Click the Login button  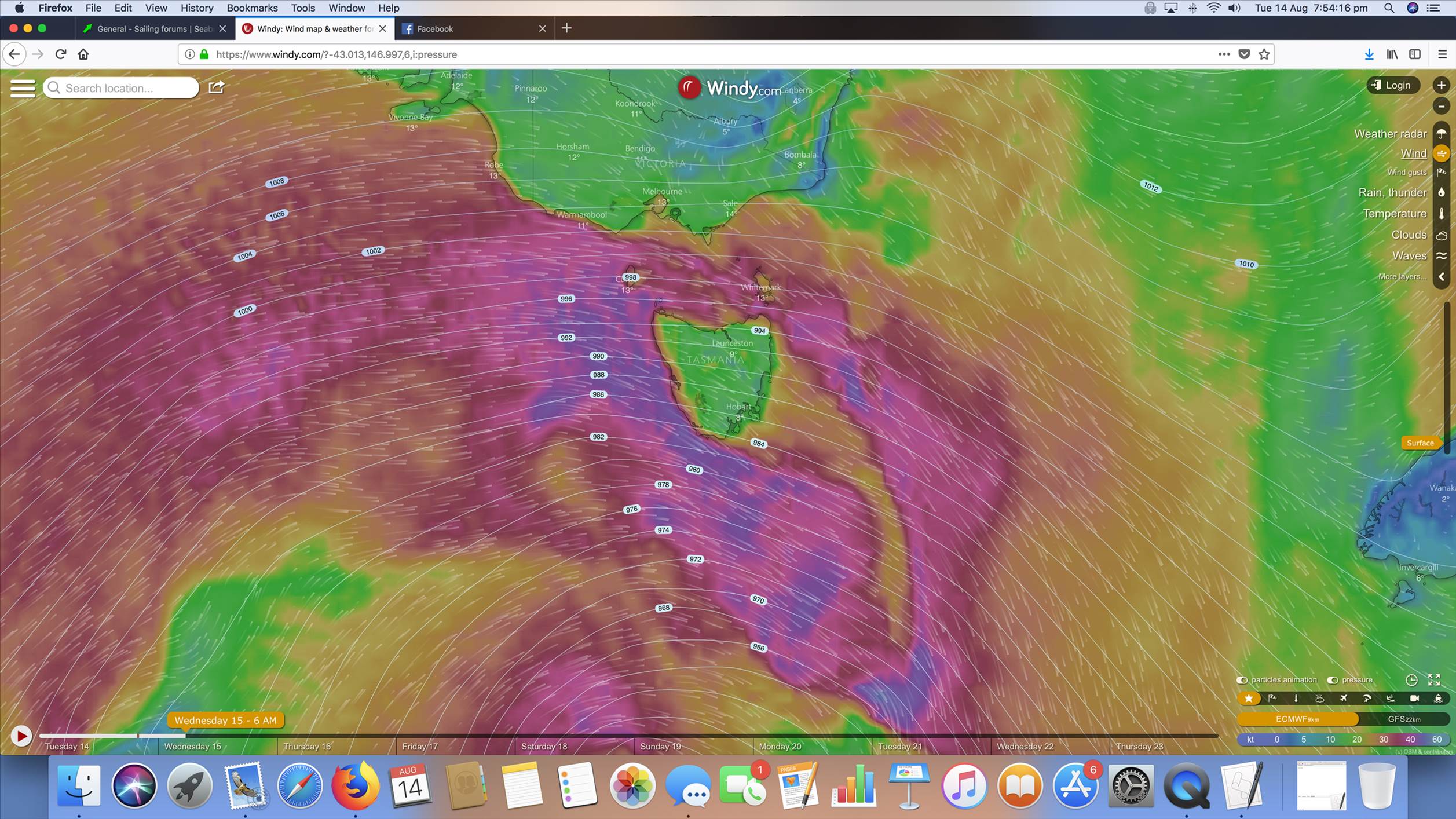(1392, 86)
